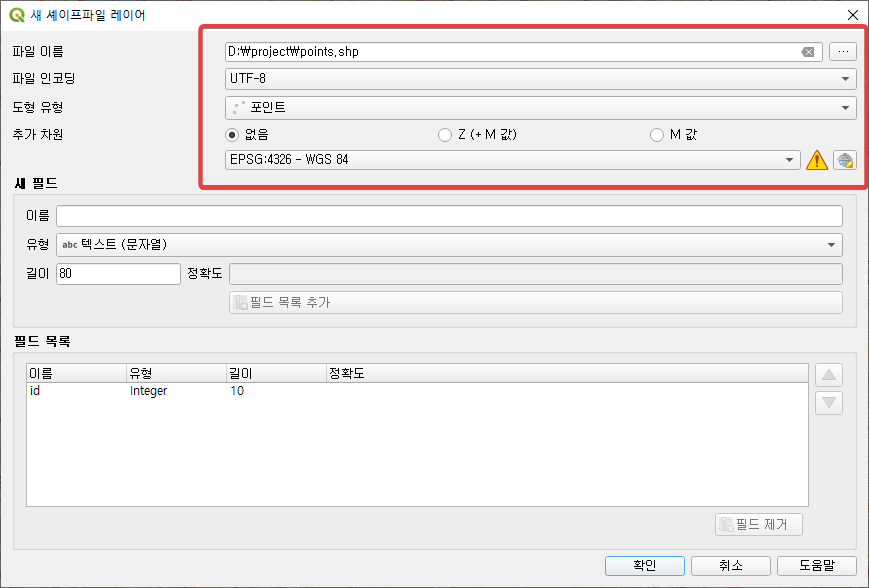Open the 유형 텍스트 (문자열) field type dropdown

[x=449, y=244]
